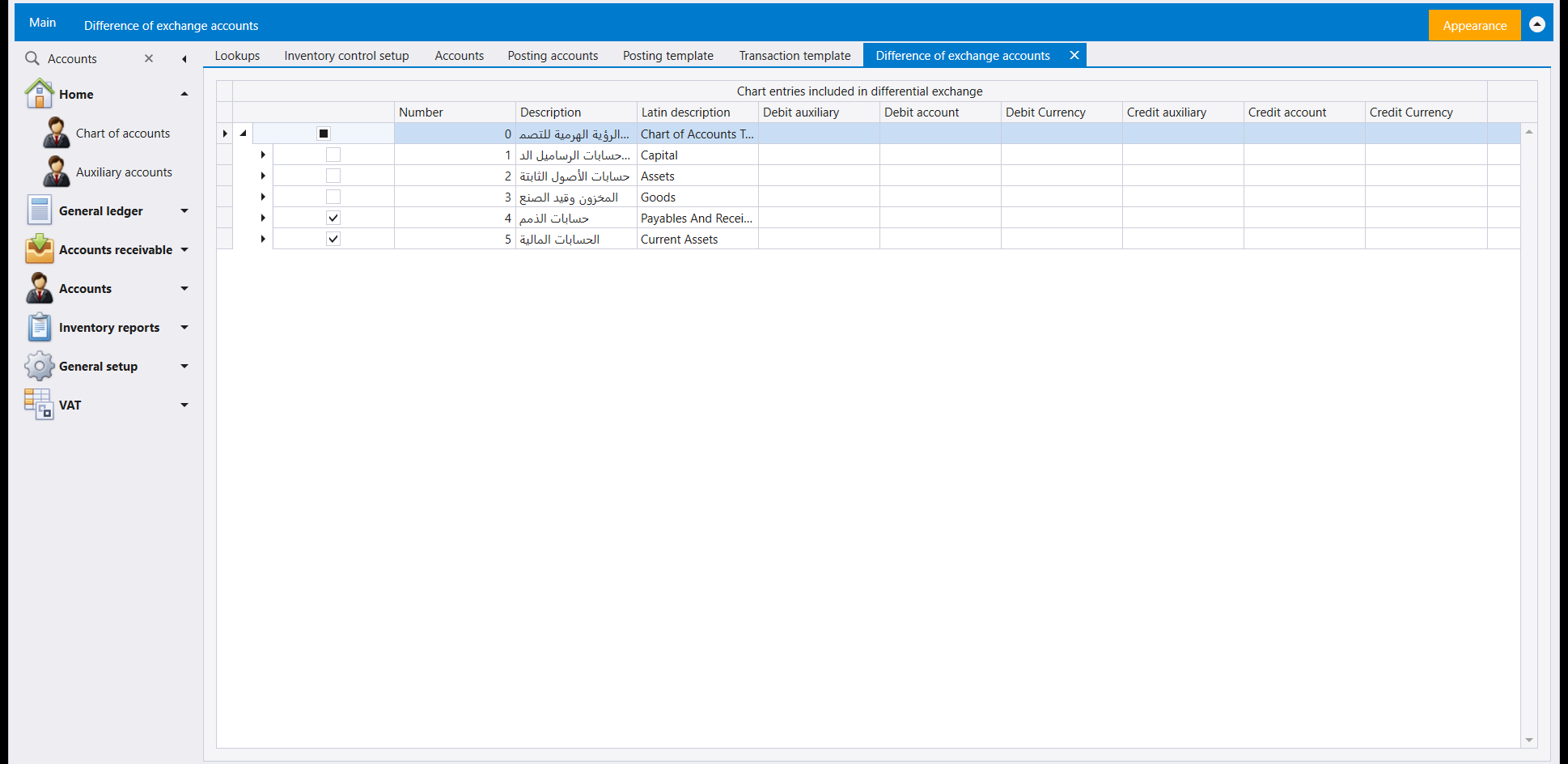1568x764 pixels.
Task: Switch to the Inventory control setup tab
Action: [346, 55]
